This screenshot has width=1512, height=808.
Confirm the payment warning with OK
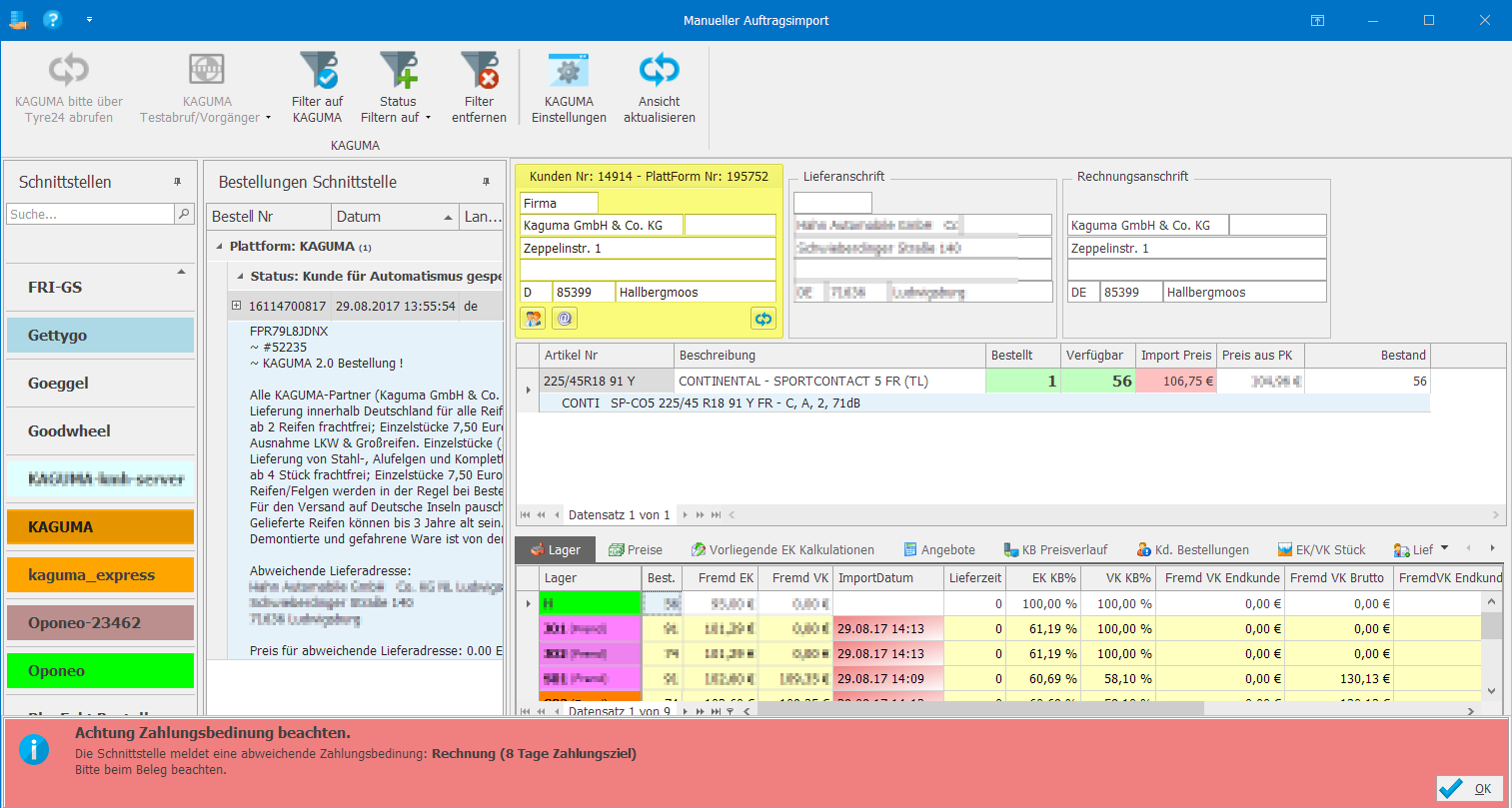(x=1469, y=788)
